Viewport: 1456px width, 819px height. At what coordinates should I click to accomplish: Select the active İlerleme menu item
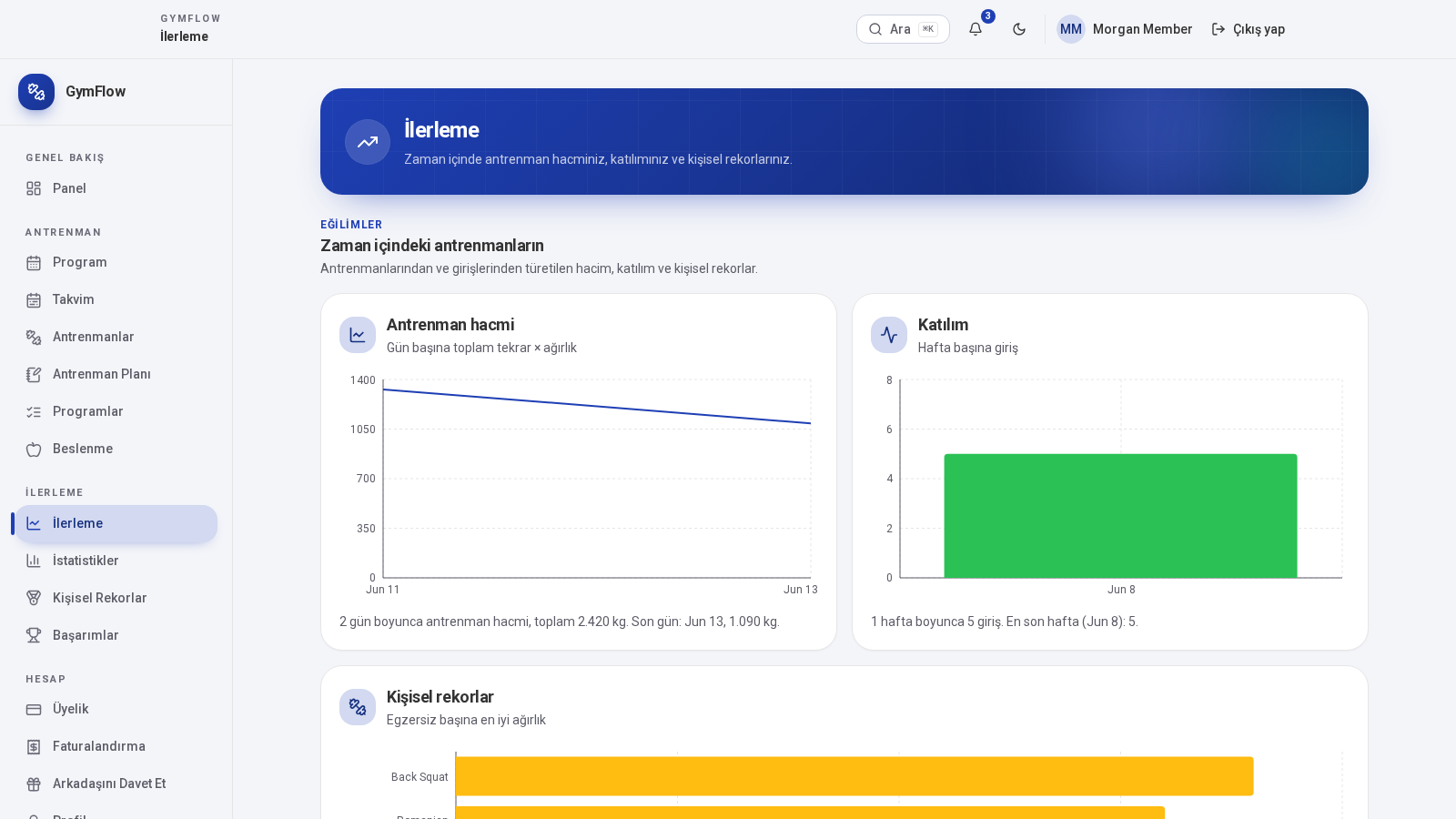click(116, 523)
